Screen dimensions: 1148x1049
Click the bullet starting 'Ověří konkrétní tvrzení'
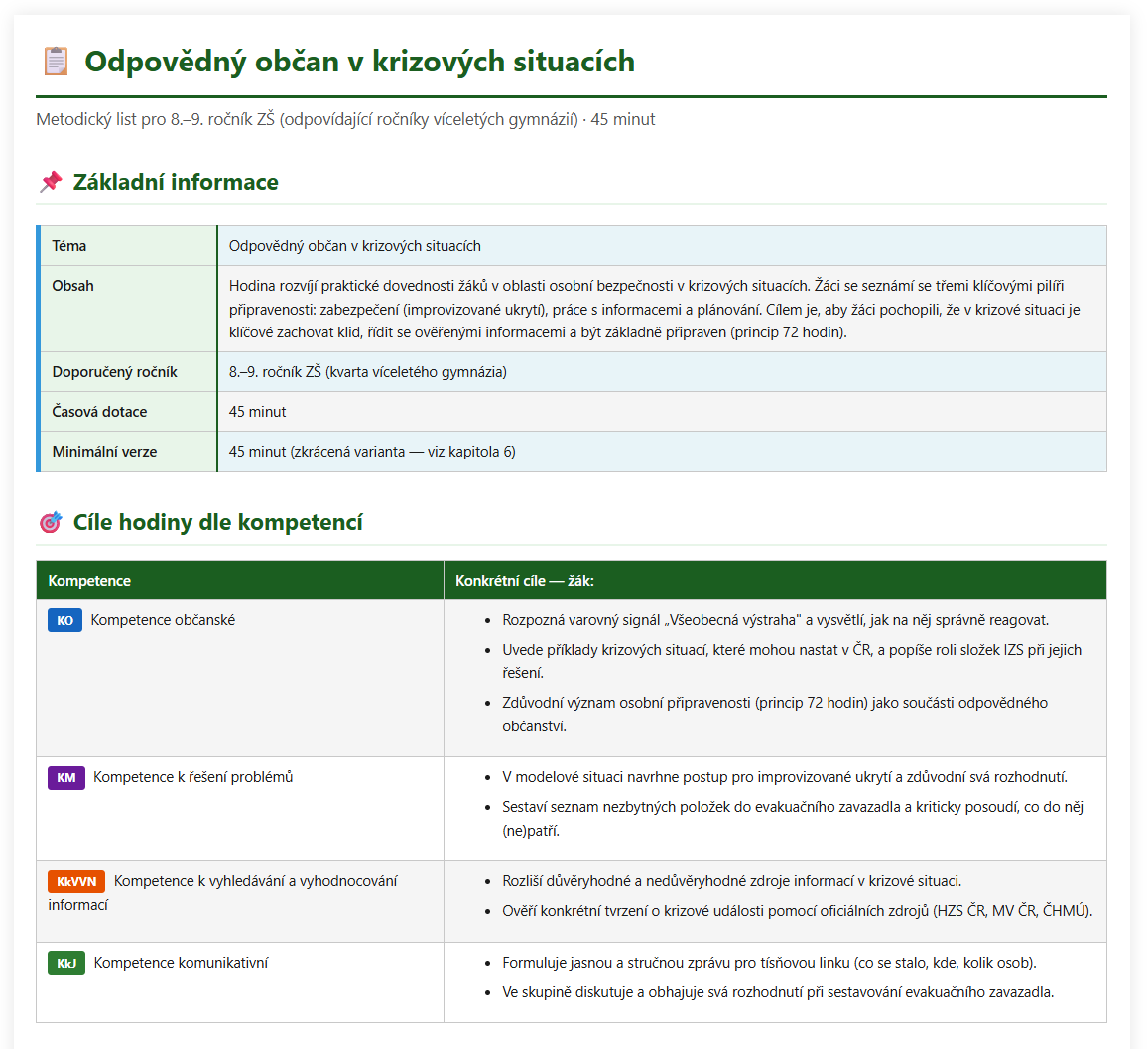pyautogui.click(x=798, y=911)
